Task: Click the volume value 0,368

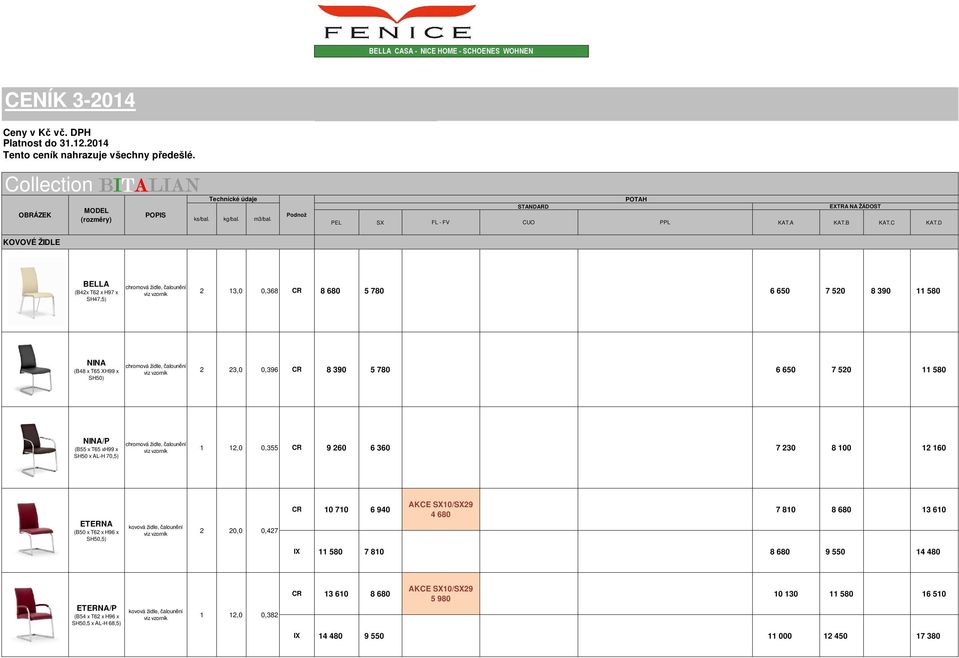Action: point(269,291)
